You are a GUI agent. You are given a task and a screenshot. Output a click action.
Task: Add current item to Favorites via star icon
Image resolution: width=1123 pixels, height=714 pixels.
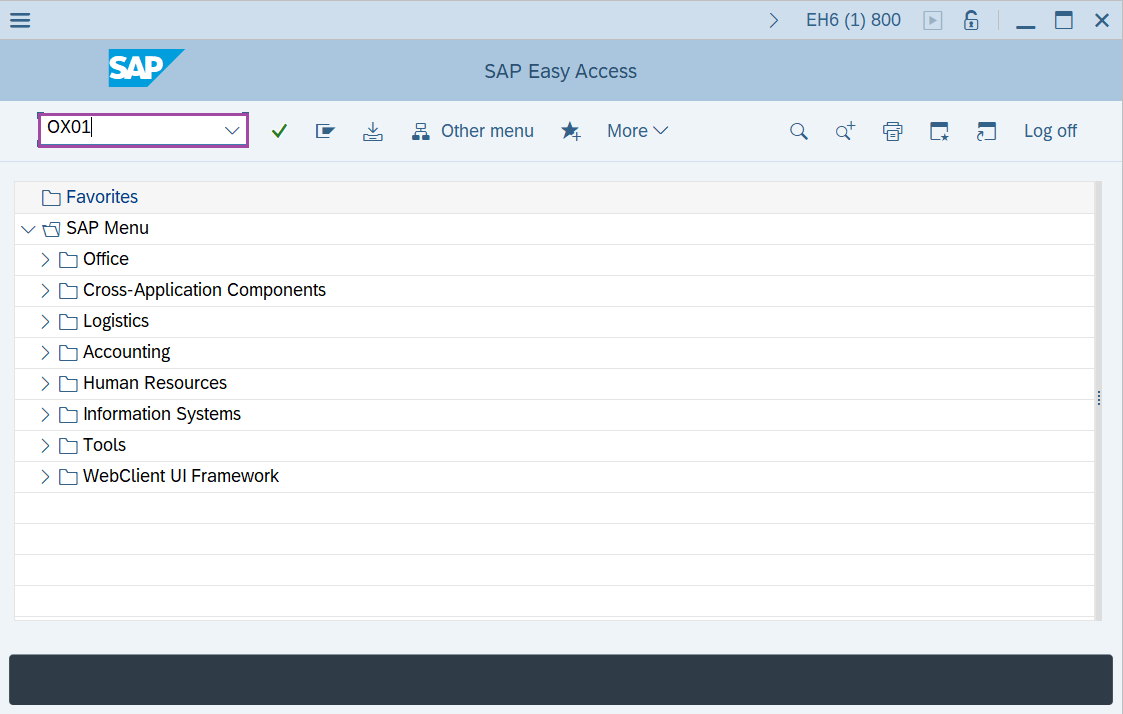571,130
